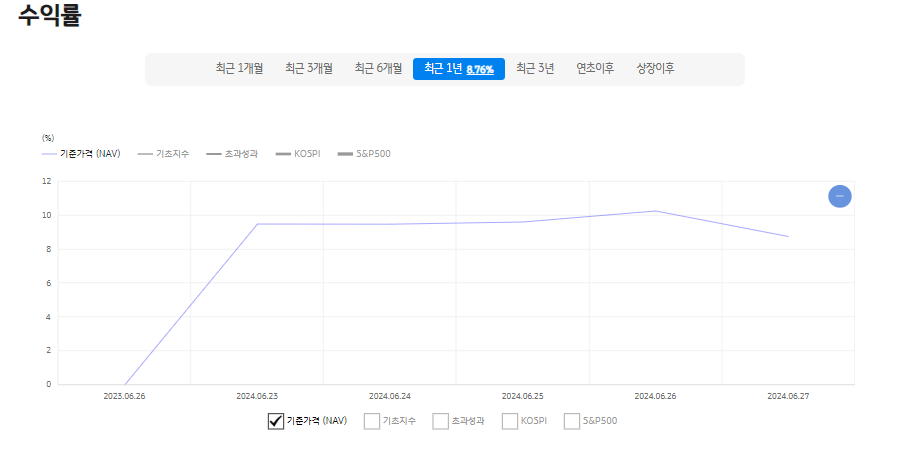901x466 pixels.
Task: Tick the KOSPI checkbox below chart
Action: coord(510,421)
